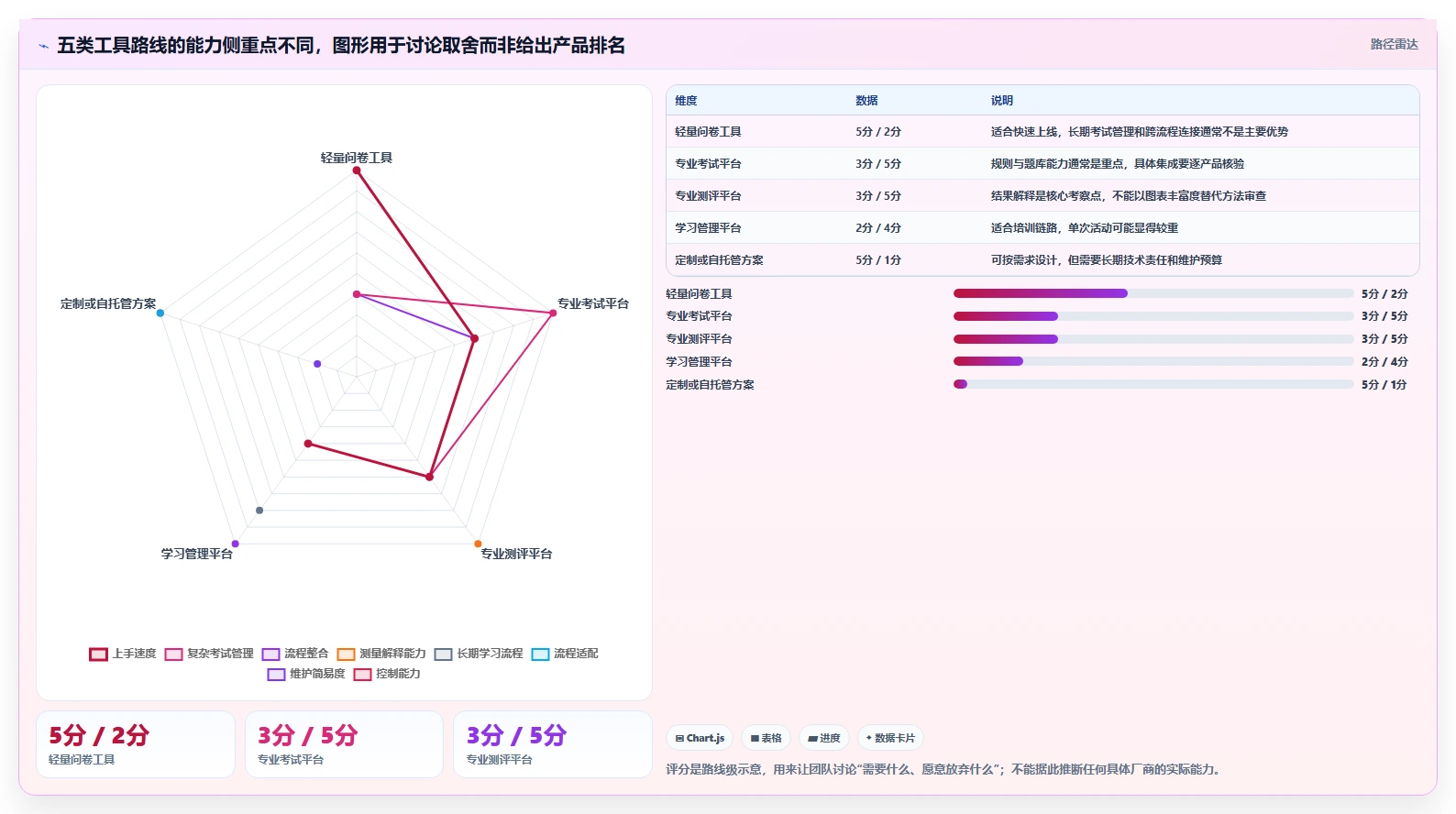Click the 表格 chip
The width and height of the screenshot is (1456, 814).
[x=766, y=738]
